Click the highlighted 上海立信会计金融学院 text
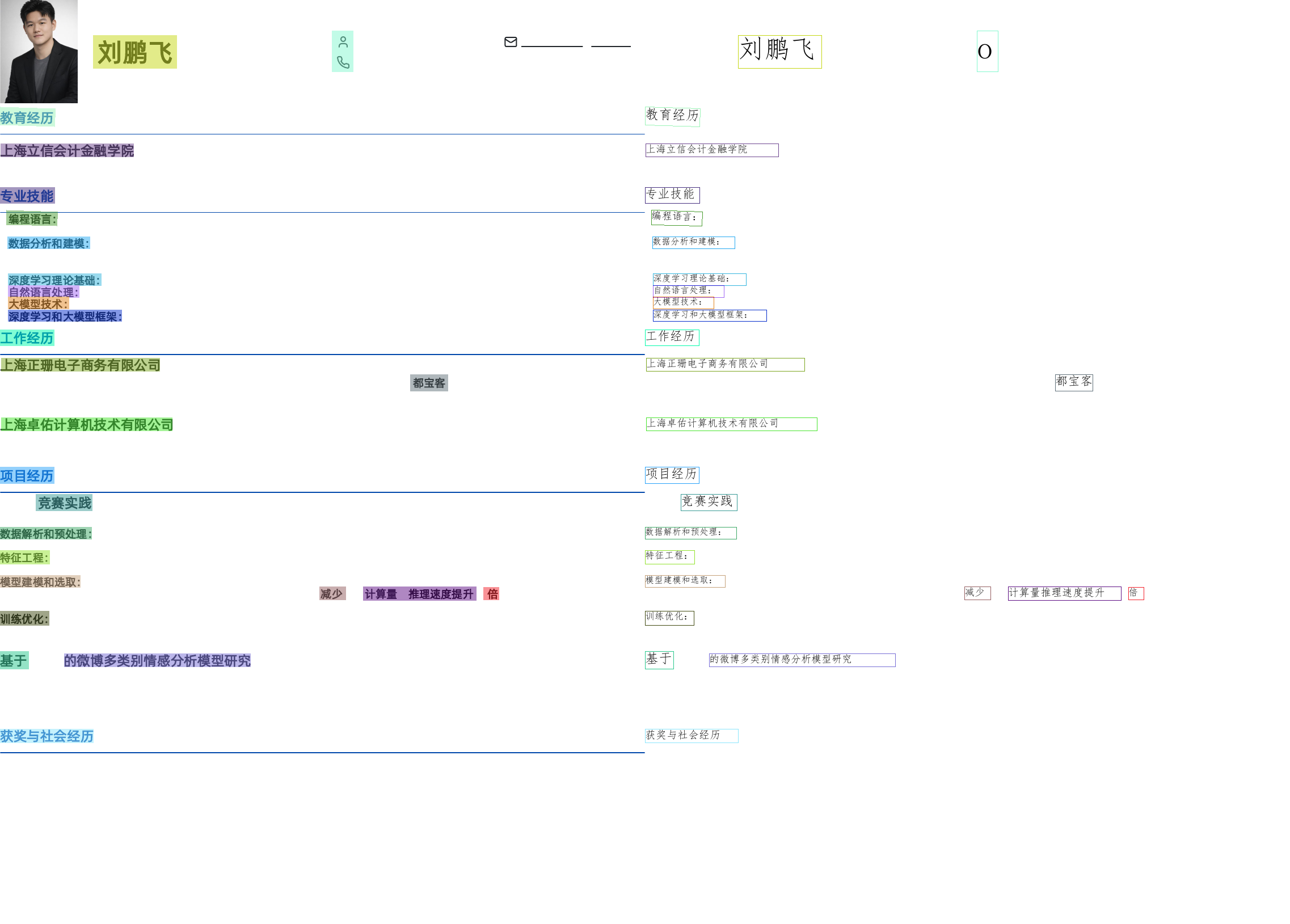 pos(67,151)
